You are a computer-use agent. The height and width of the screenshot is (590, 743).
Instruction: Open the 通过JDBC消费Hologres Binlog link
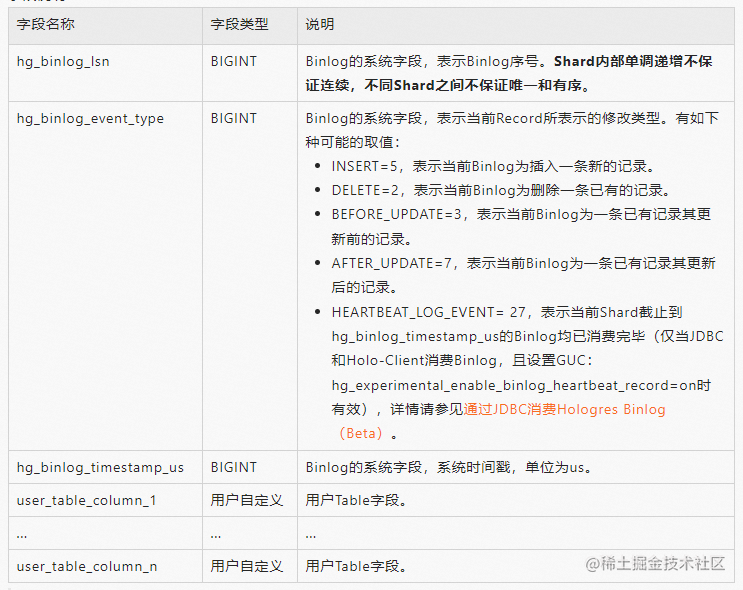pyautogui.click(x=564, y=409)
